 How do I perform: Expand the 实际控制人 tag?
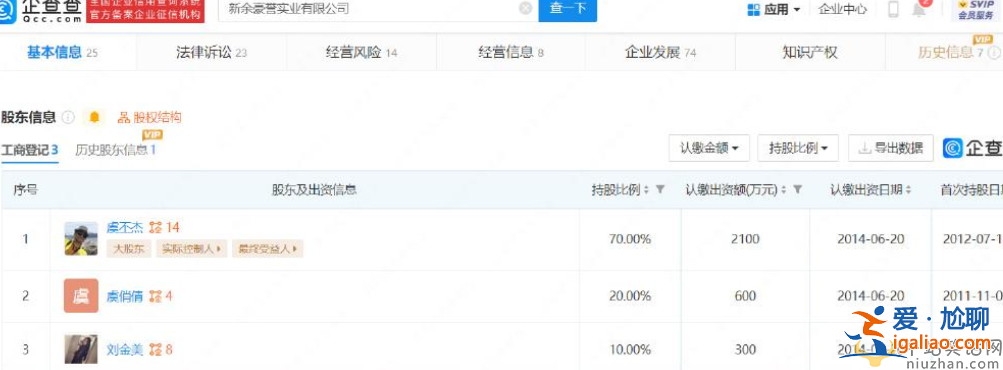191,249
